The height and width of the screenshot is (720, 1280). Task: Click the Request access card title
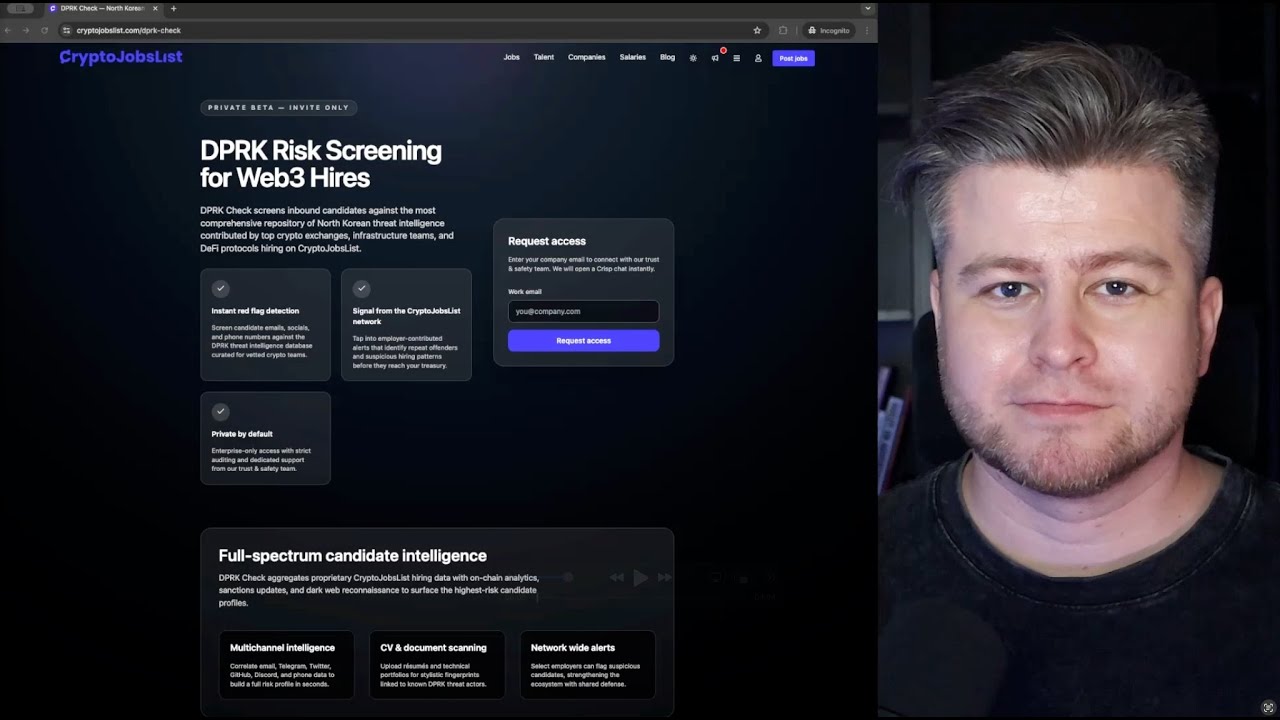click(x=547, y=241)
